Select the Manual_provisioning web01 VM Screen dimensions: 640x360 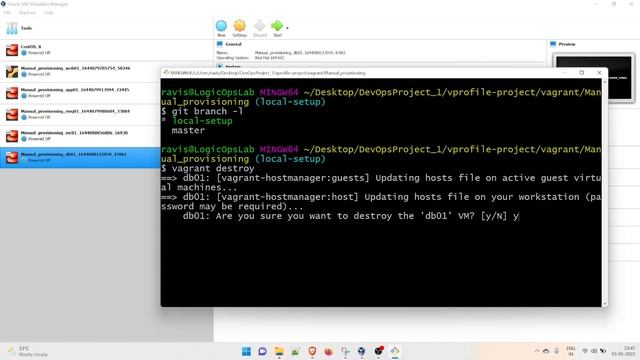coord(81,71)
